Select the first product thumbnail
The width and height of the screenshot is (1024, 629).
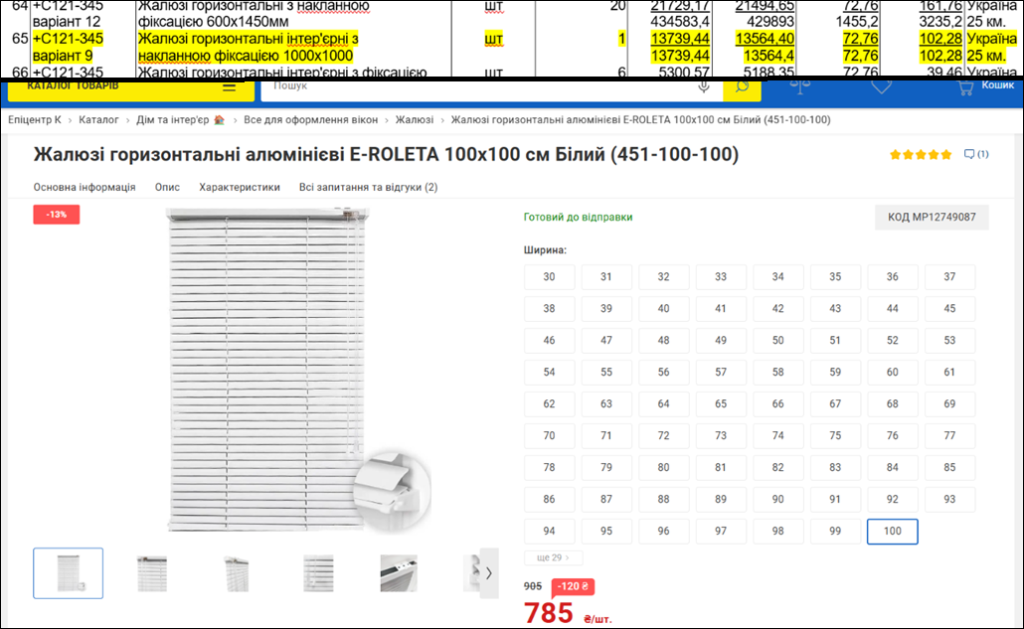tap(68, 573)
